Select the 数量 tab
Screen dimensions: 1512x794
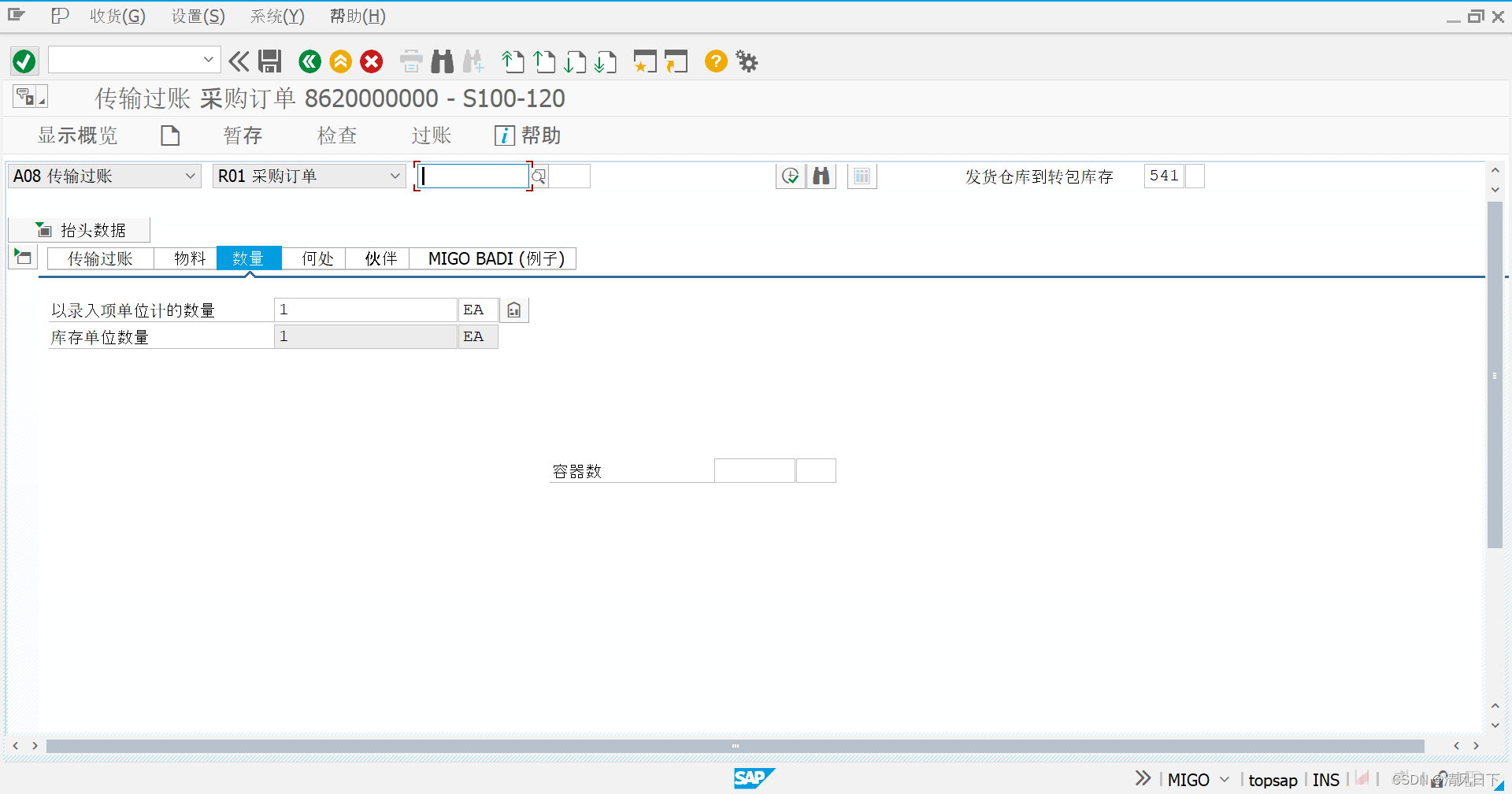pos(248,258)
